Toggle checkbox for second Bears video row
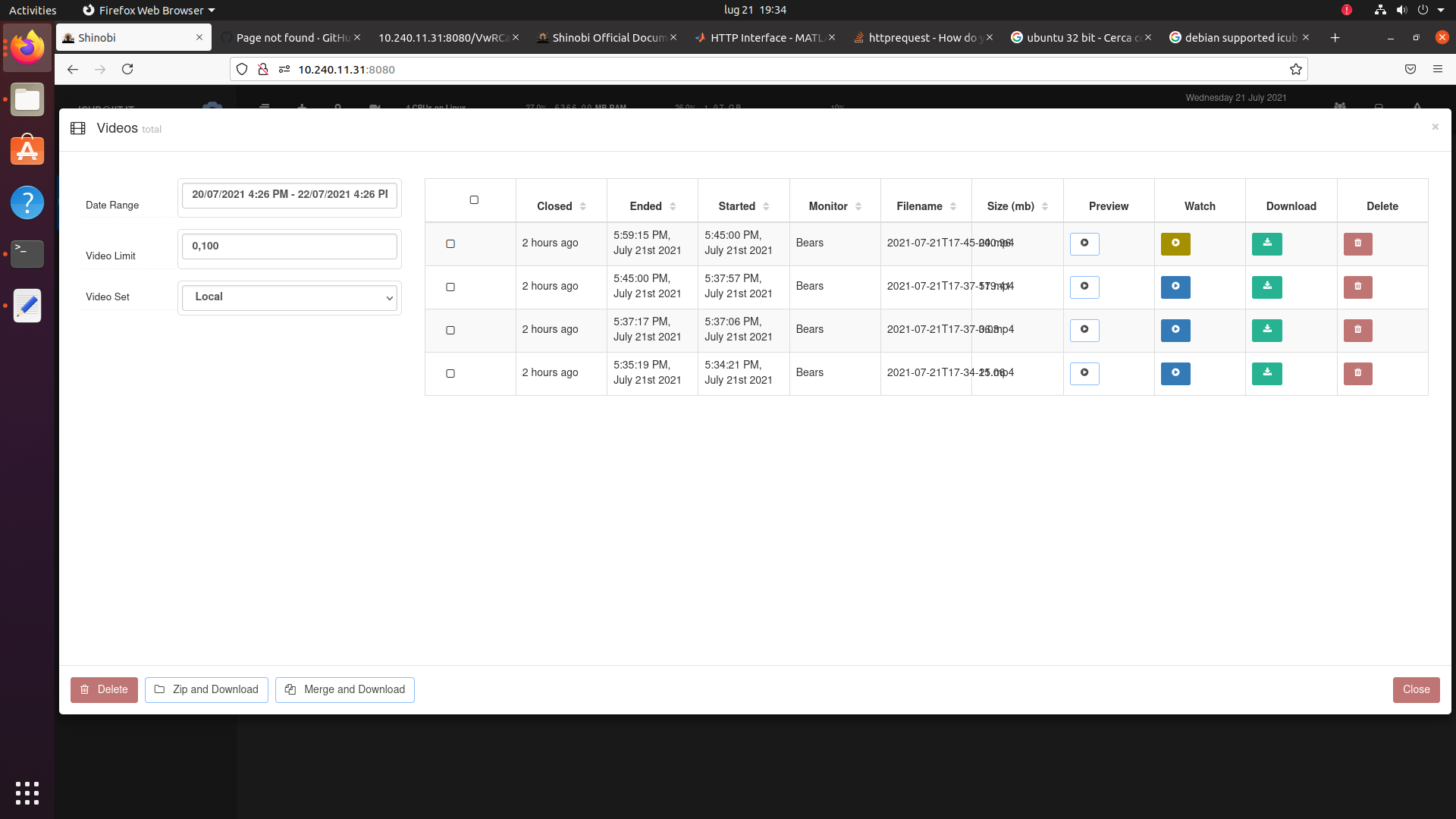The width and height of the screenshot is (1456, 819). point(450,286)
